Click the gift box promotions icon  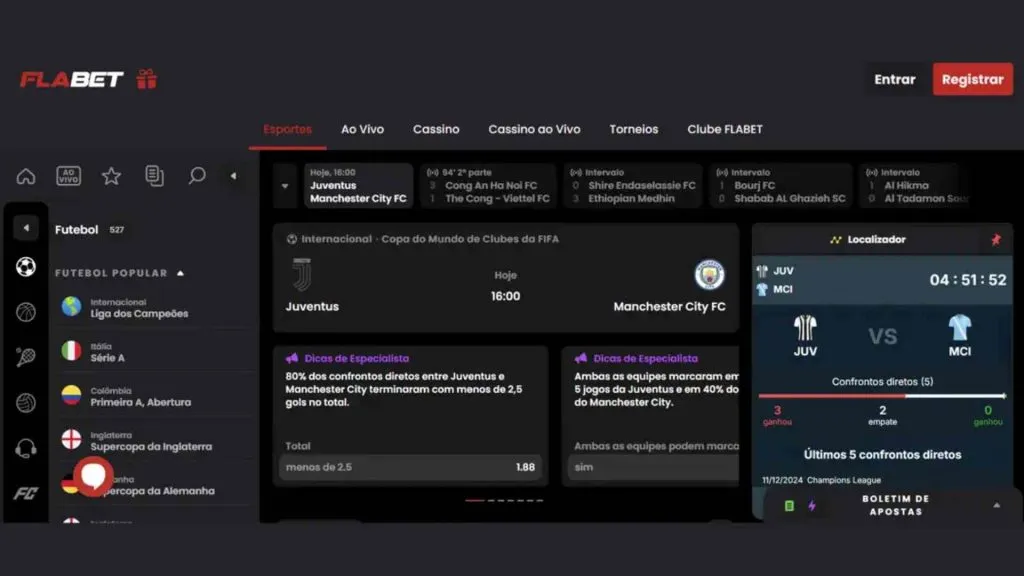147,79
